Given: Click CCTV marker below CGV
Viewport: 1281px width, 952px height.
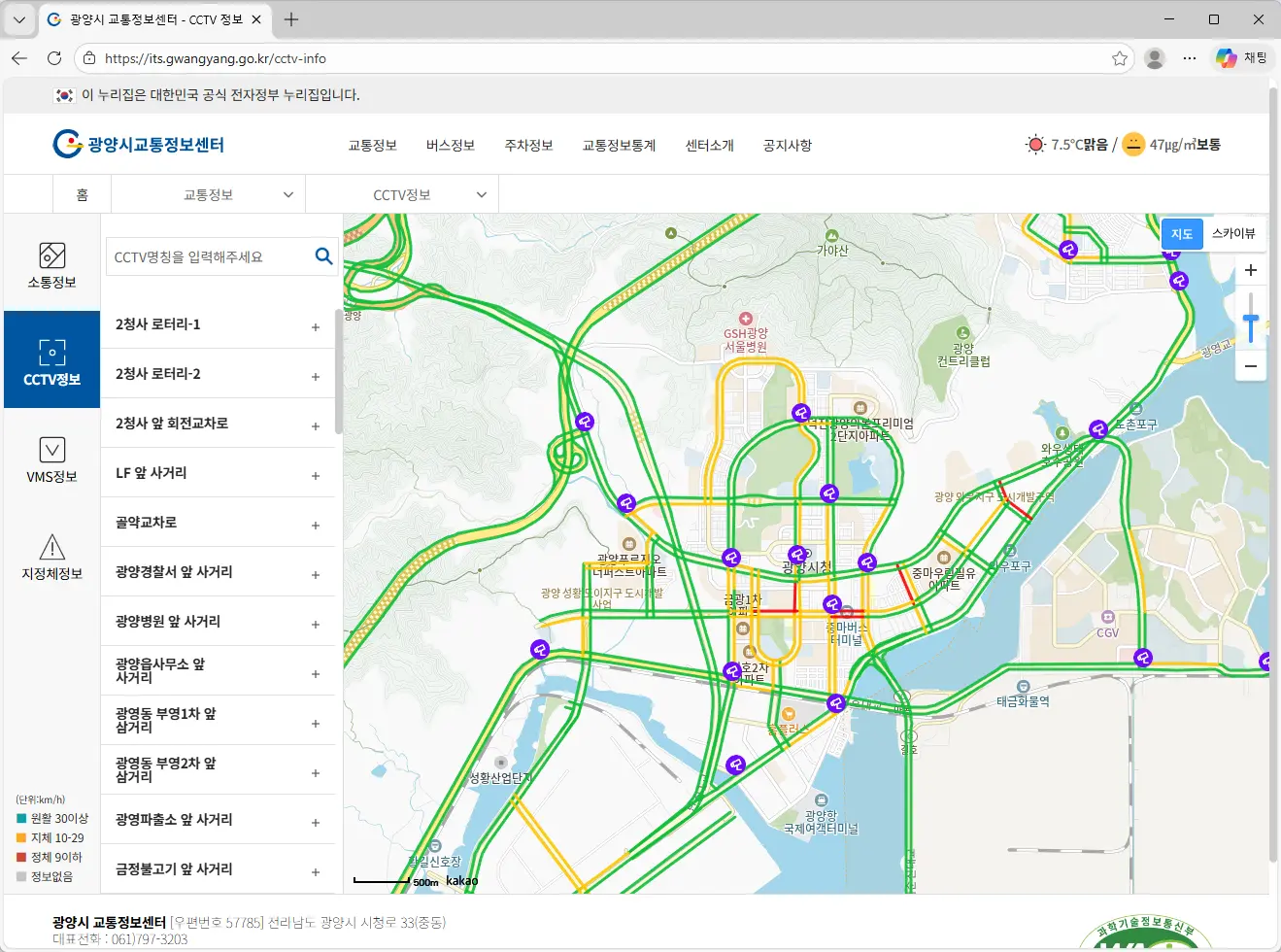Looking at the screenshot, I should [1143, 658].
